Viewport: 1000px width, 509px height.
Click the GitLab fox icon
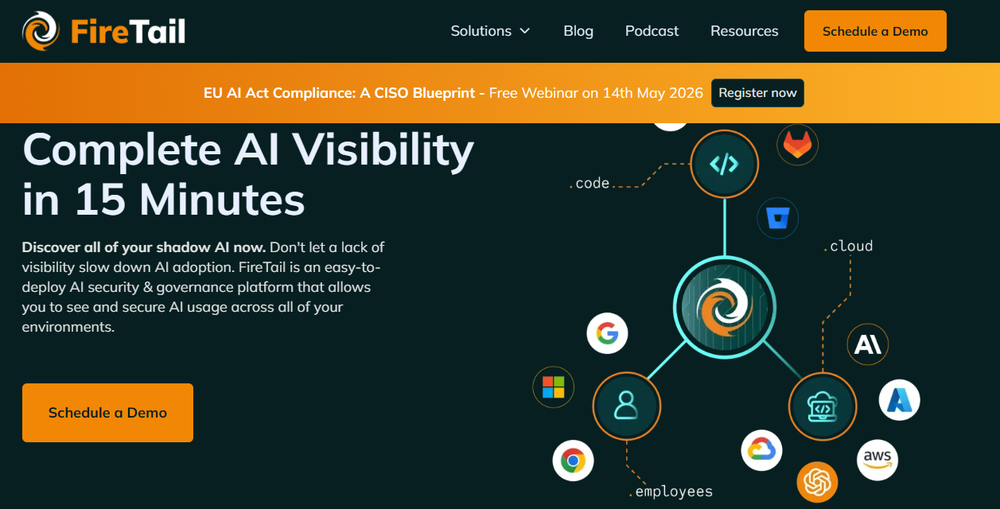coord(797,145)
